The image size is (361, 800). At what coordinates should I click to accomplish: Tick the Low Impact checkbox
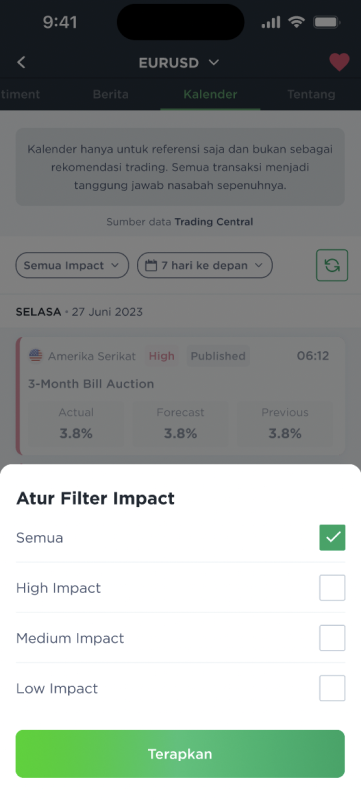(x=332, y=688)
